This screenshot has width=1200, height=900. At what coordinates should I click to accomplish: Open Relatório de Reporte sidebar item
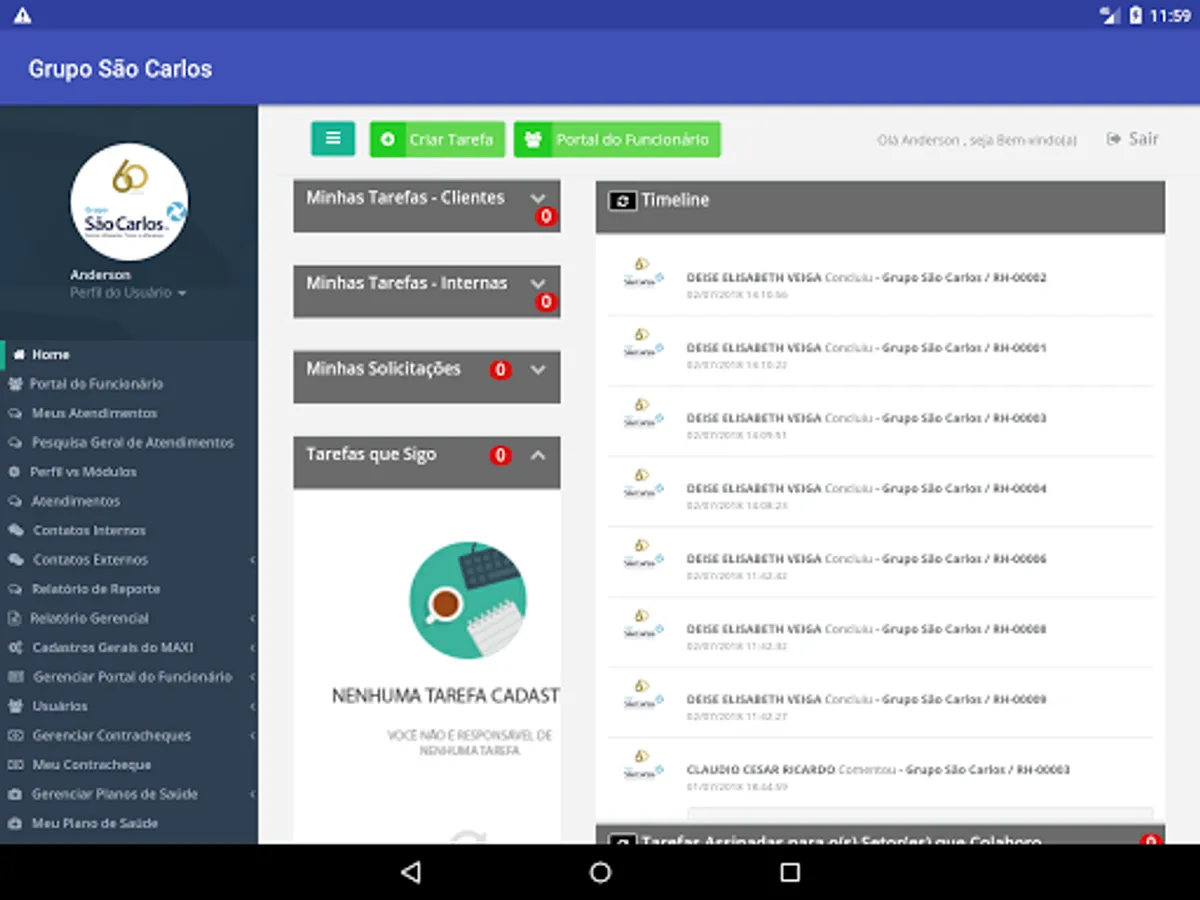tap(129, 589)
